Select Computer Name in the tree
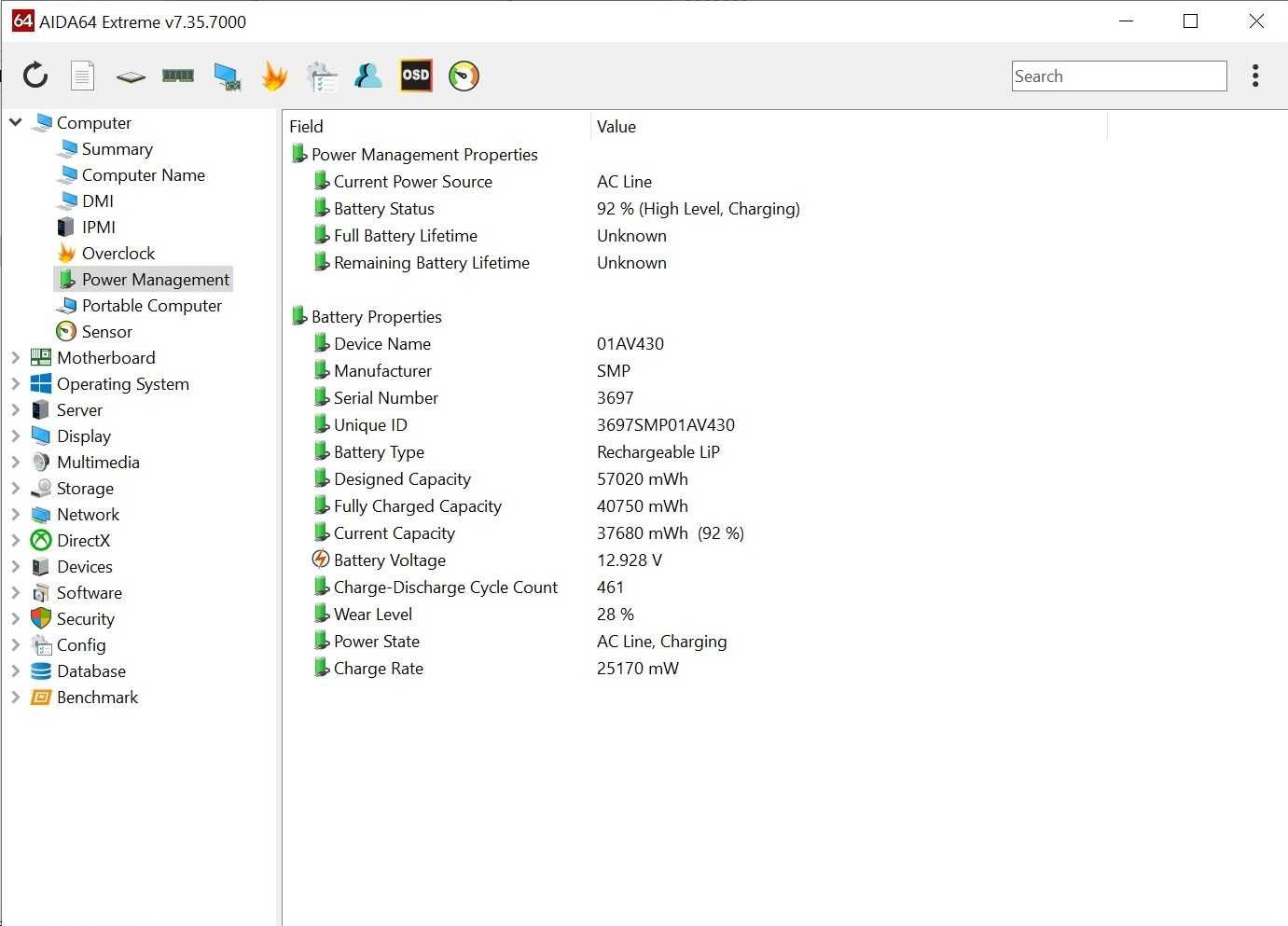Viewport: 1288px width, 926px height. point(144,174)
